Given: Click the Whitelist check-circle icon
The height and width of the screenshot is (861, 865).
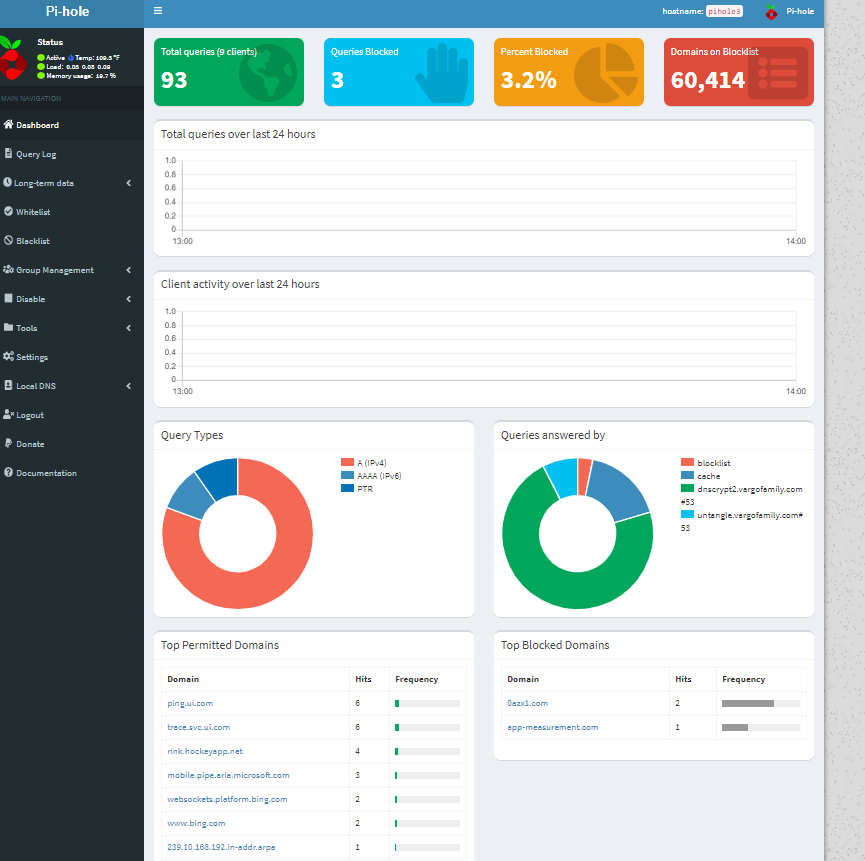Looking at the screenshot, I should (8, 211).
